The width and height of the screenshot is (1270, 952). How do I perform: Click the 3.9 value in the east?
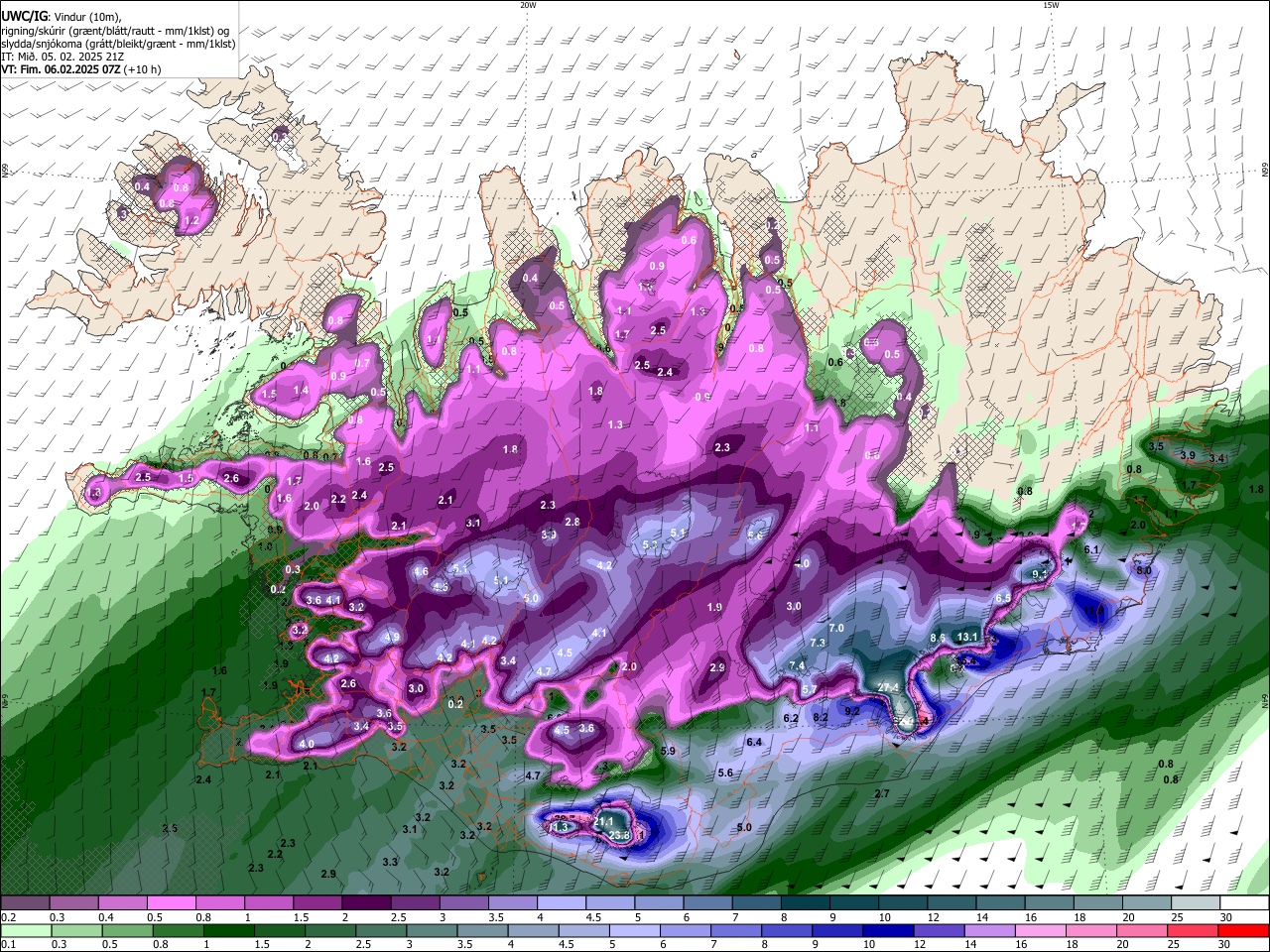tap(1188, 455)
